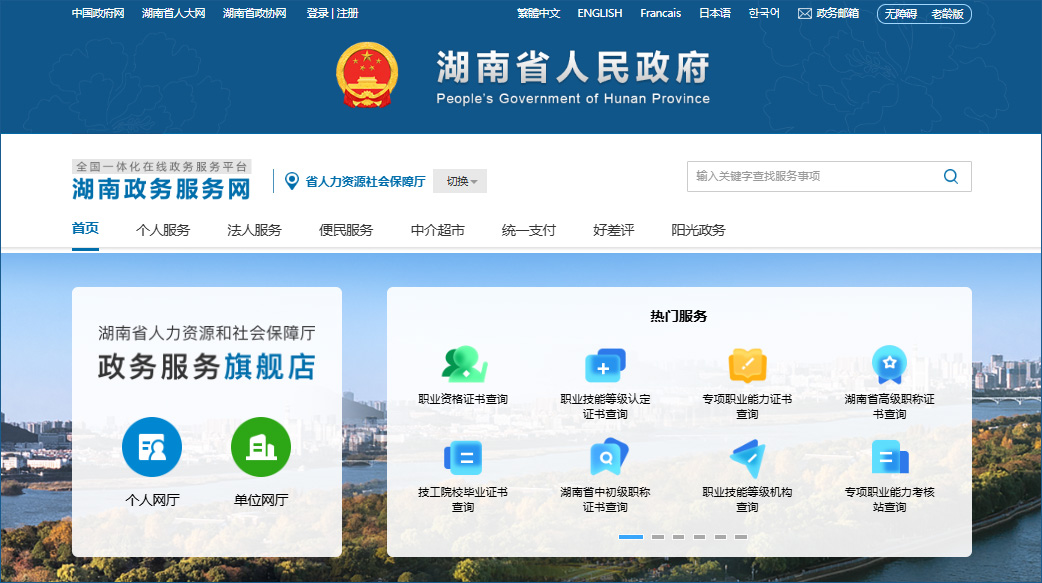
Task: Go to the fourth carousel page indicator
Action: click(699, 536)
